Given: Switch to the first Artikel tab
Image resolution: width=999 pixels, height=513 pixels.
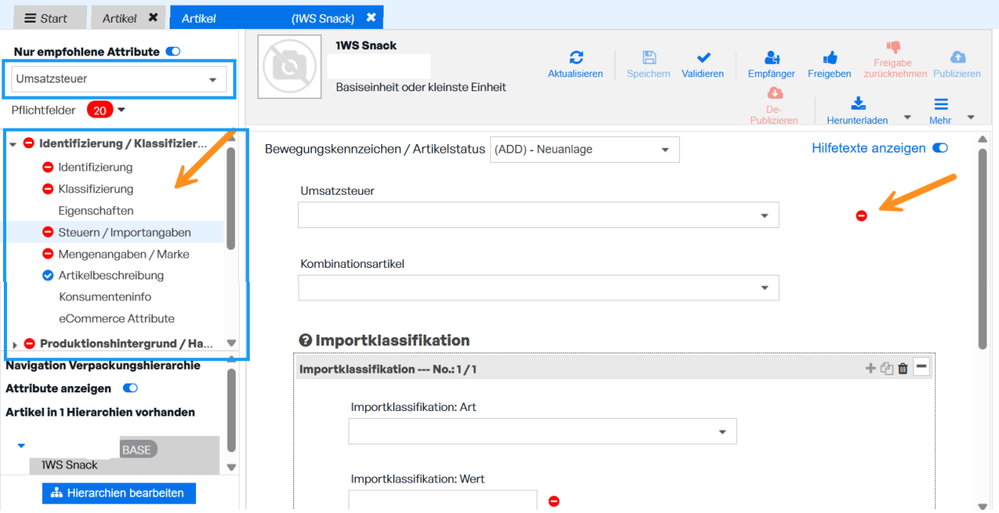Looking at the screenshot, I should (120, 18).
